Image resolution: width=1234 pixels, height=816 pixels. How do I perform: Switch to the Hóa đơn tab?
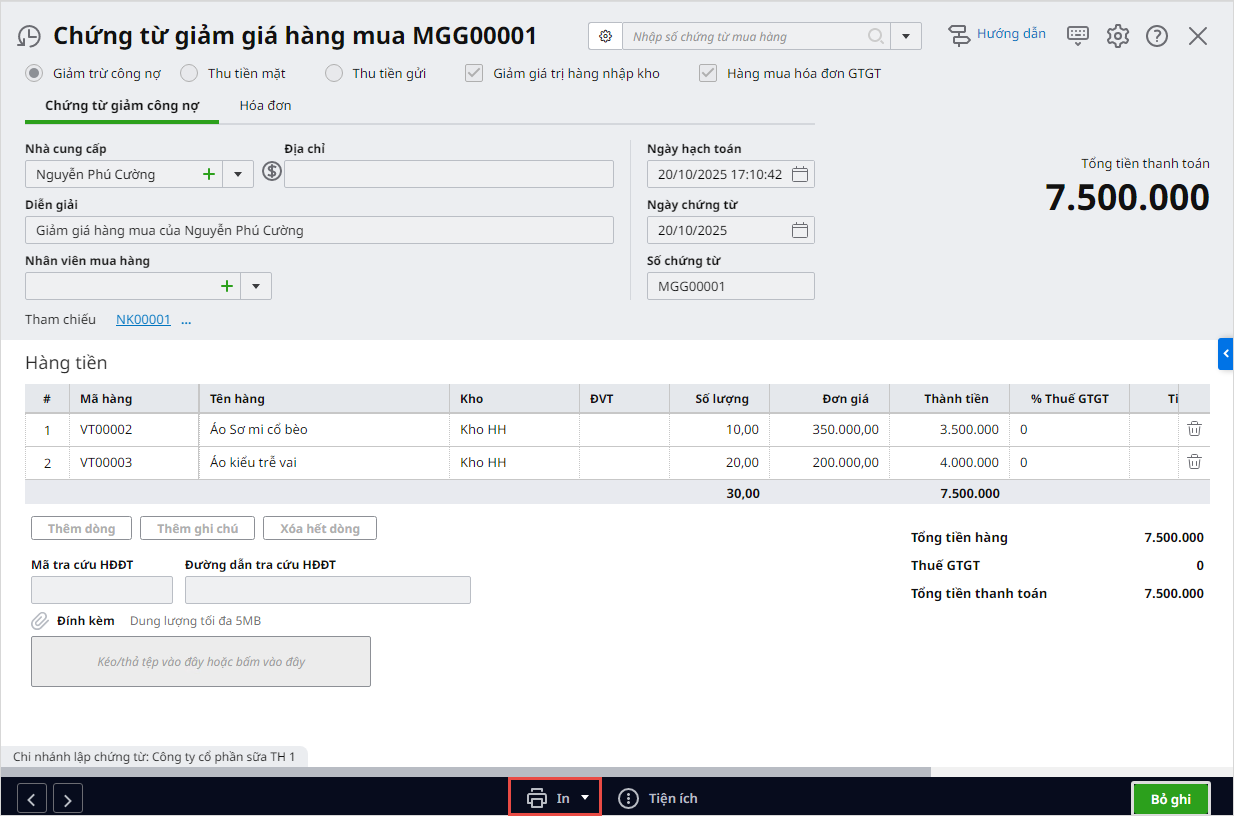pos(265,105)
